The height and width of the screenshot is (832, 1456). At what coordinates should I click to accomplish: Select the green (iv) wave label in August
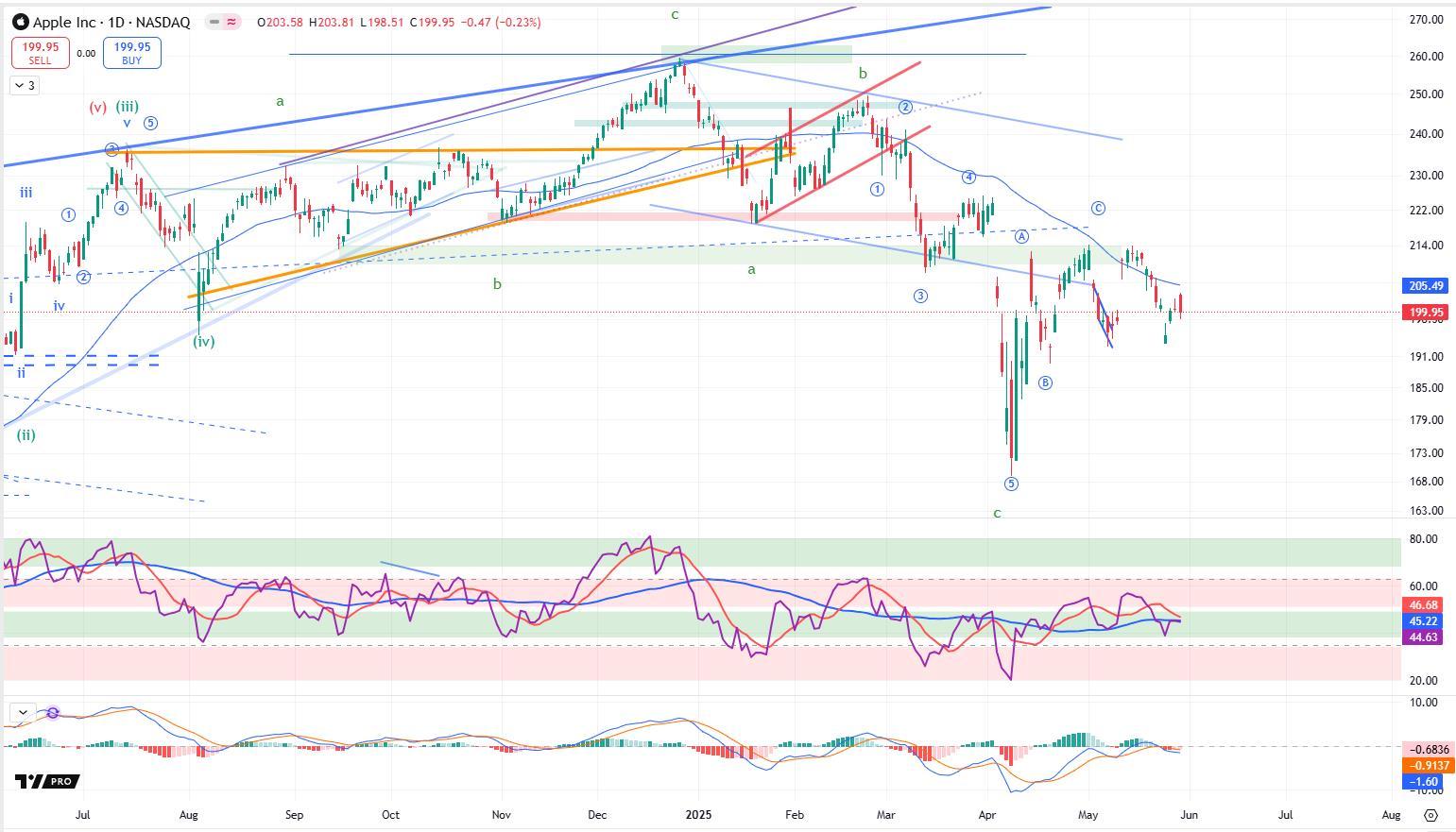203,342
